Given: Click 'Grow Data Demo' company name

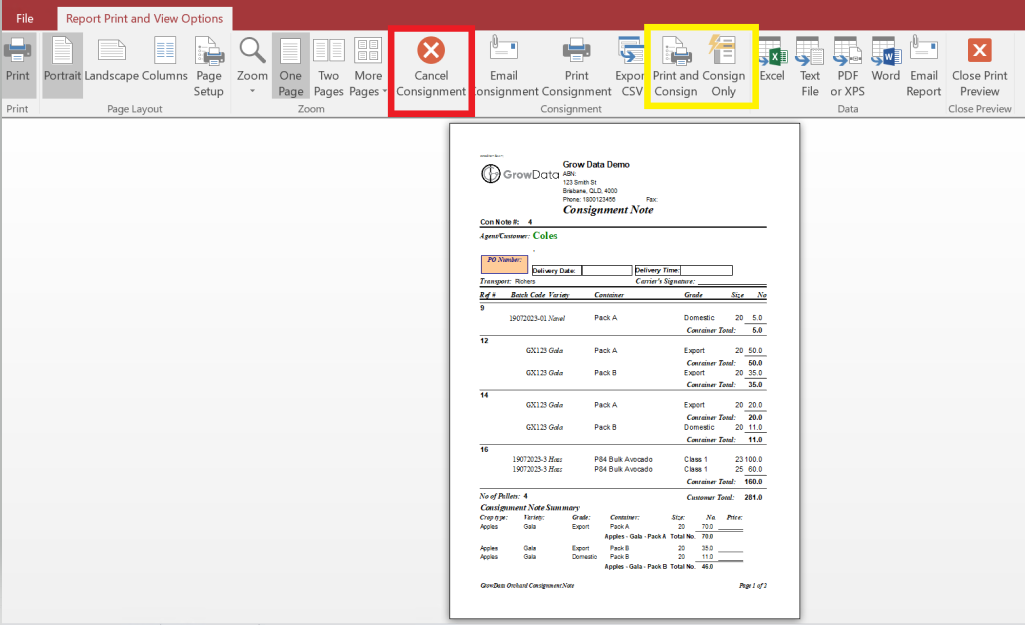Looking at the screenshot, I should click(596, 165).
